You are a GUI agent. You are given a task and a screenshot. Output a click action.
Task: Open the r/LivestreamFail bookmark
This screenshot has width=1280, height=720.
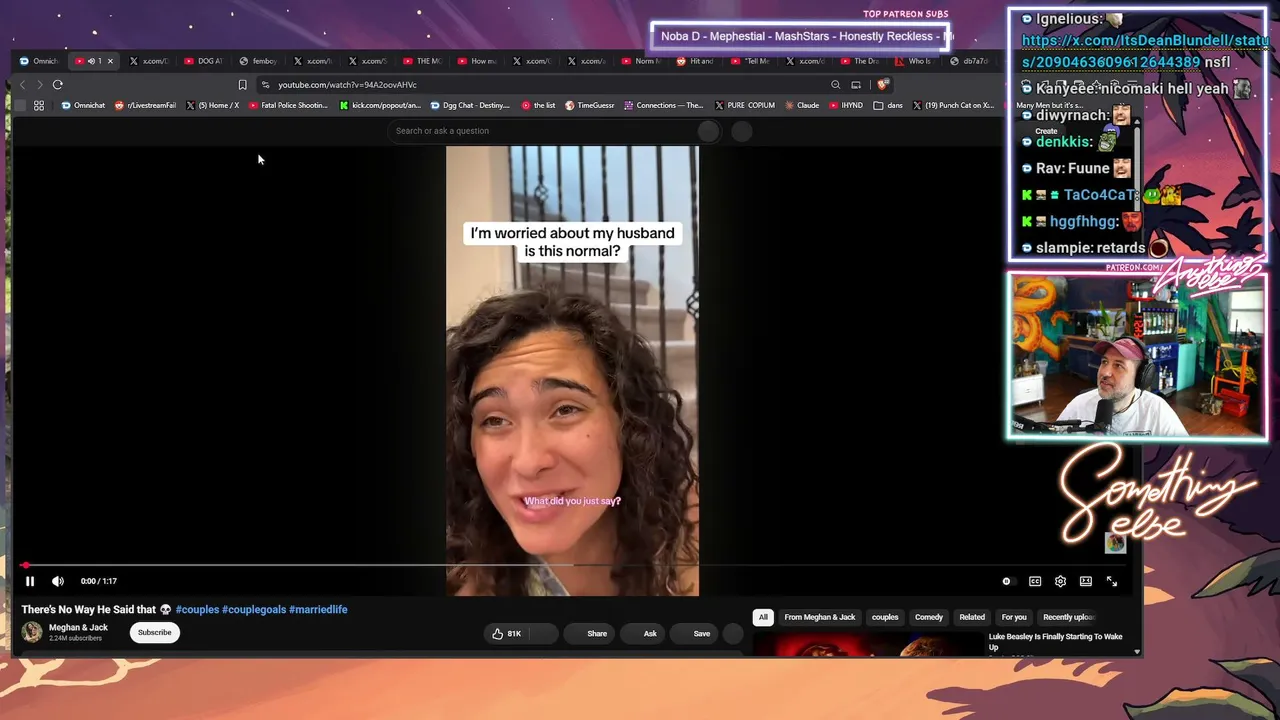[x=146, y=105]
